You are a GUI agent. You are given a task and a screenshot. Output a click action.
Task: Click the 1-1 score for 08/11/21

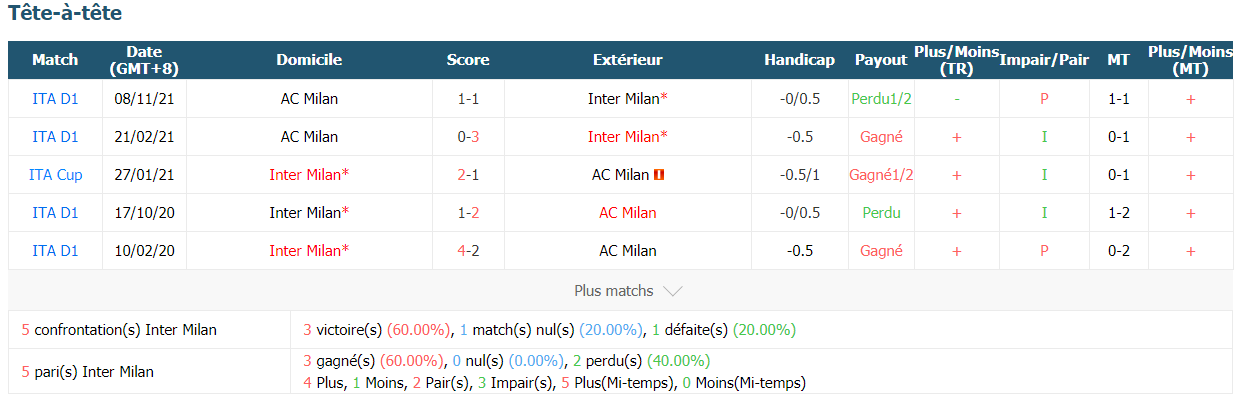(468, 99)
